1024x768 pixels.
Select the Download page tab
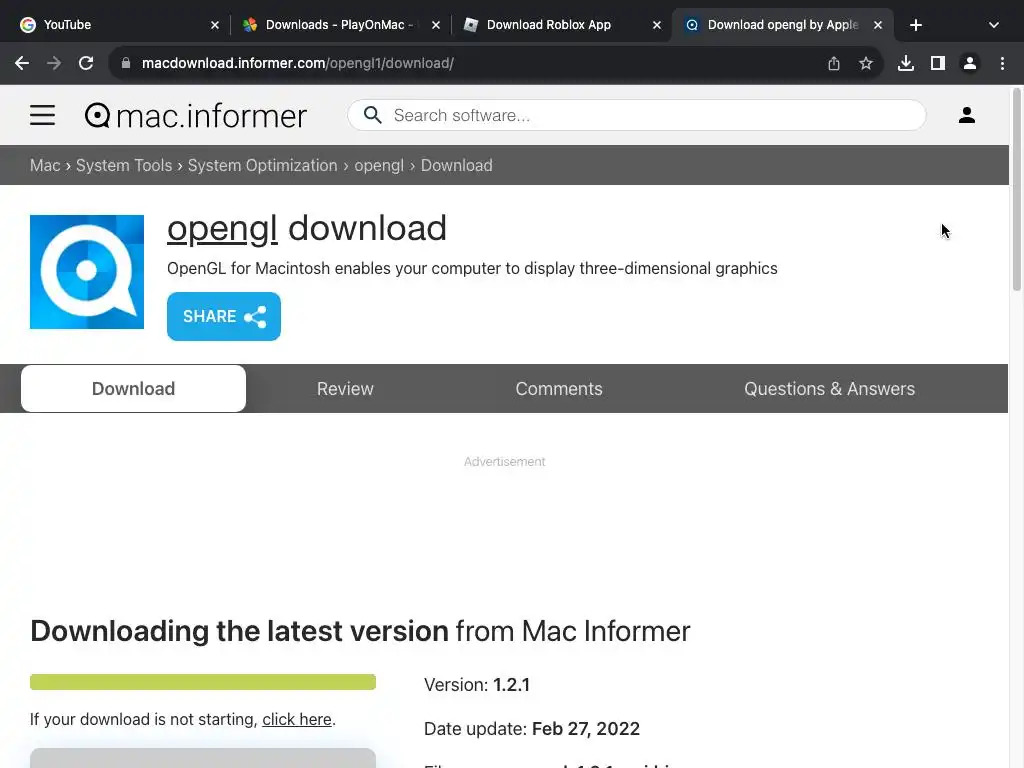click(133, 389)
